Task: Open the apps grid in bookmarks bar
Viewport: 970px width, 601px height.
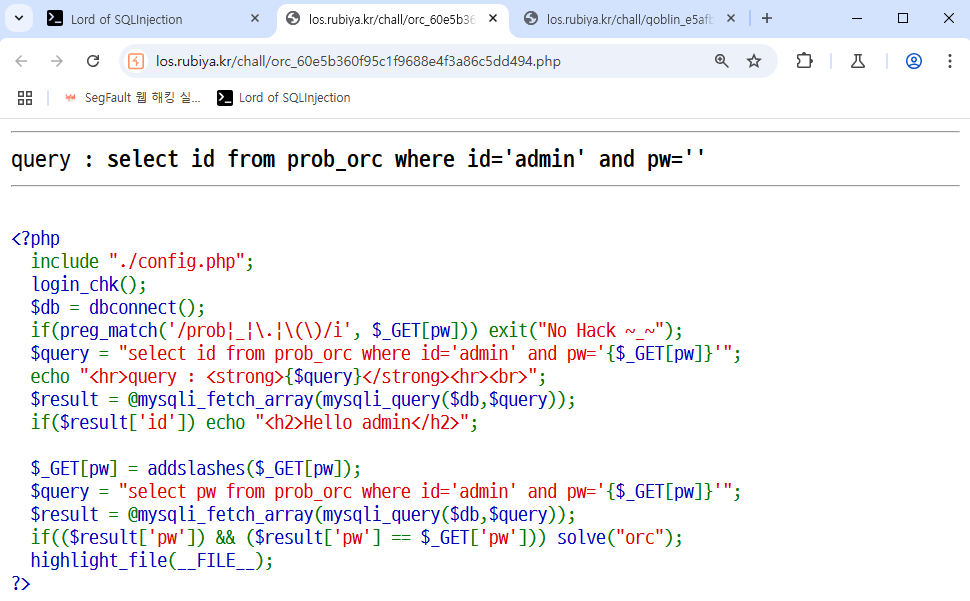Action: click(x=25, y=98)
